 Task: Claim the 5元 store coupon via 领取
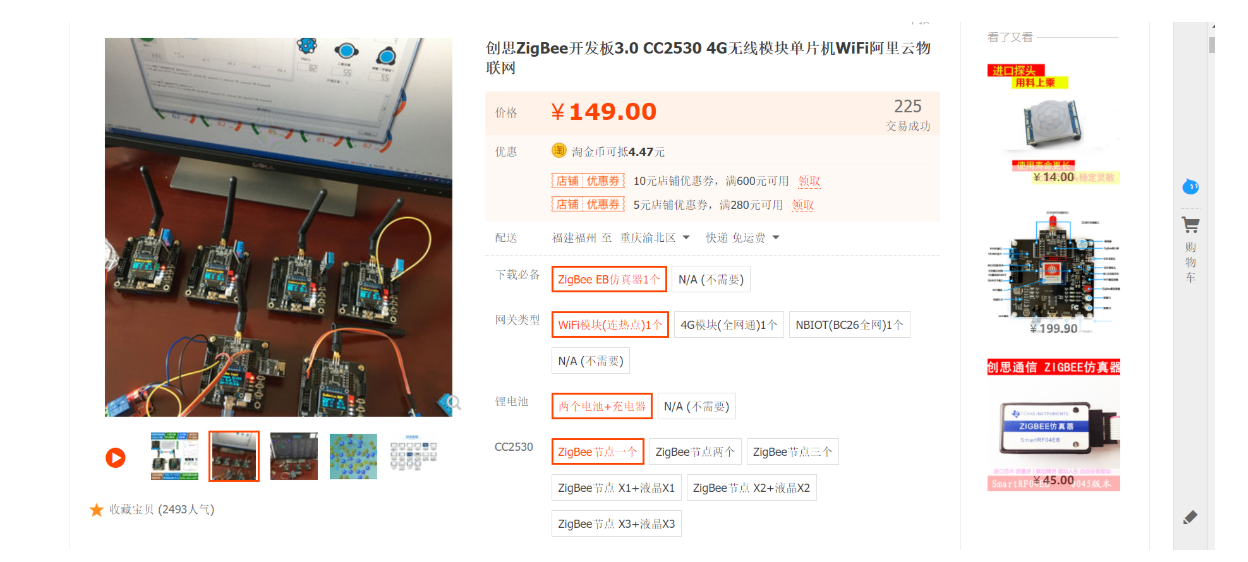tap(803, 205)
